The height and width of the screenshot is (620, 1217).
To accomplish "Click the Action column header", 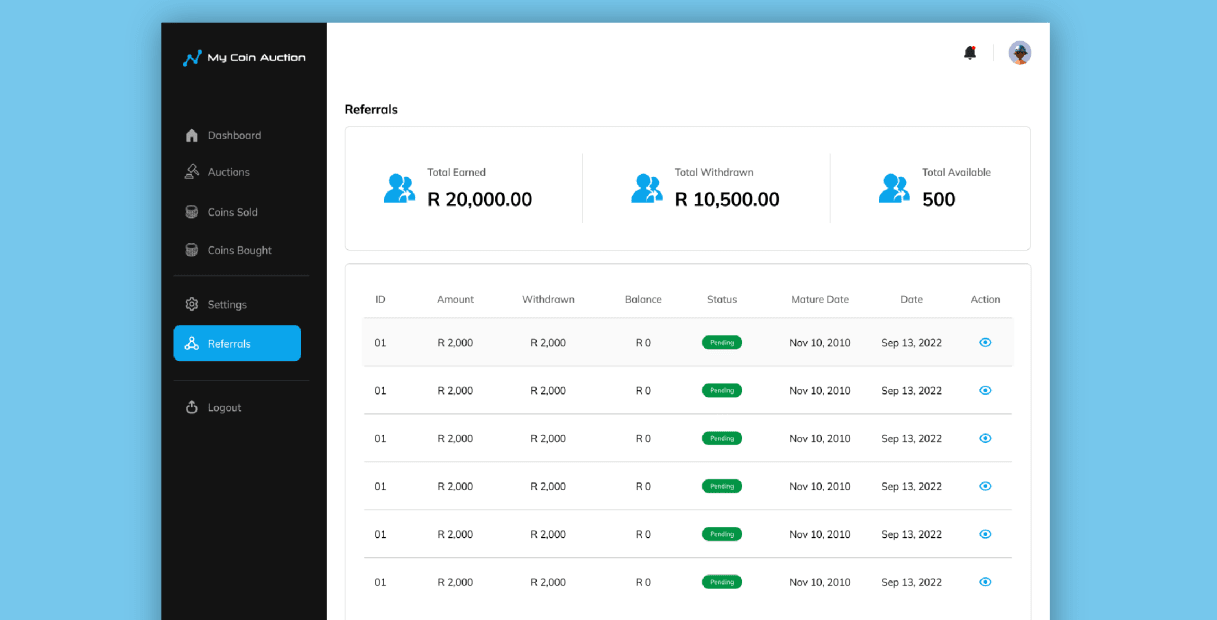I will pos(985,299).
